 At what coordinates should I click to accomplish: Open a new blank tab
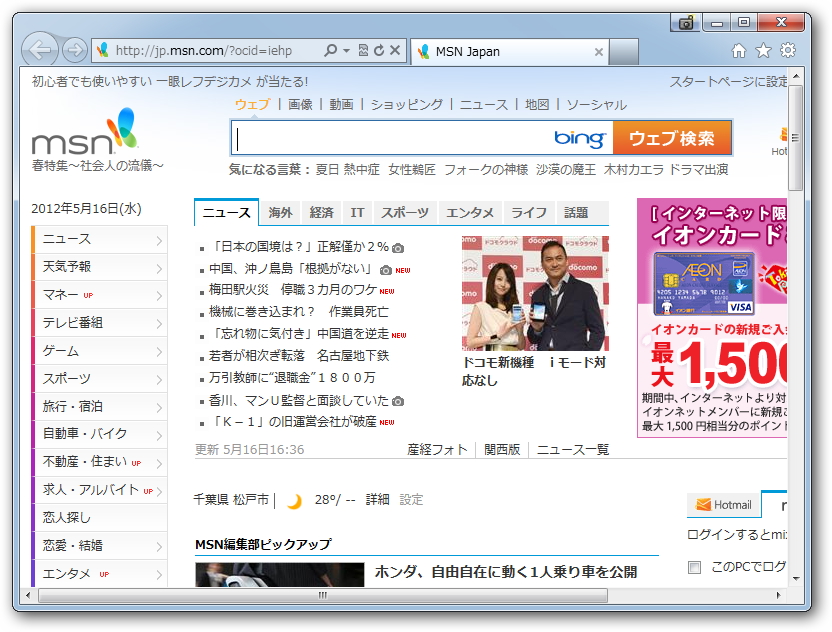pyautogui.click(x=623, y=51)
